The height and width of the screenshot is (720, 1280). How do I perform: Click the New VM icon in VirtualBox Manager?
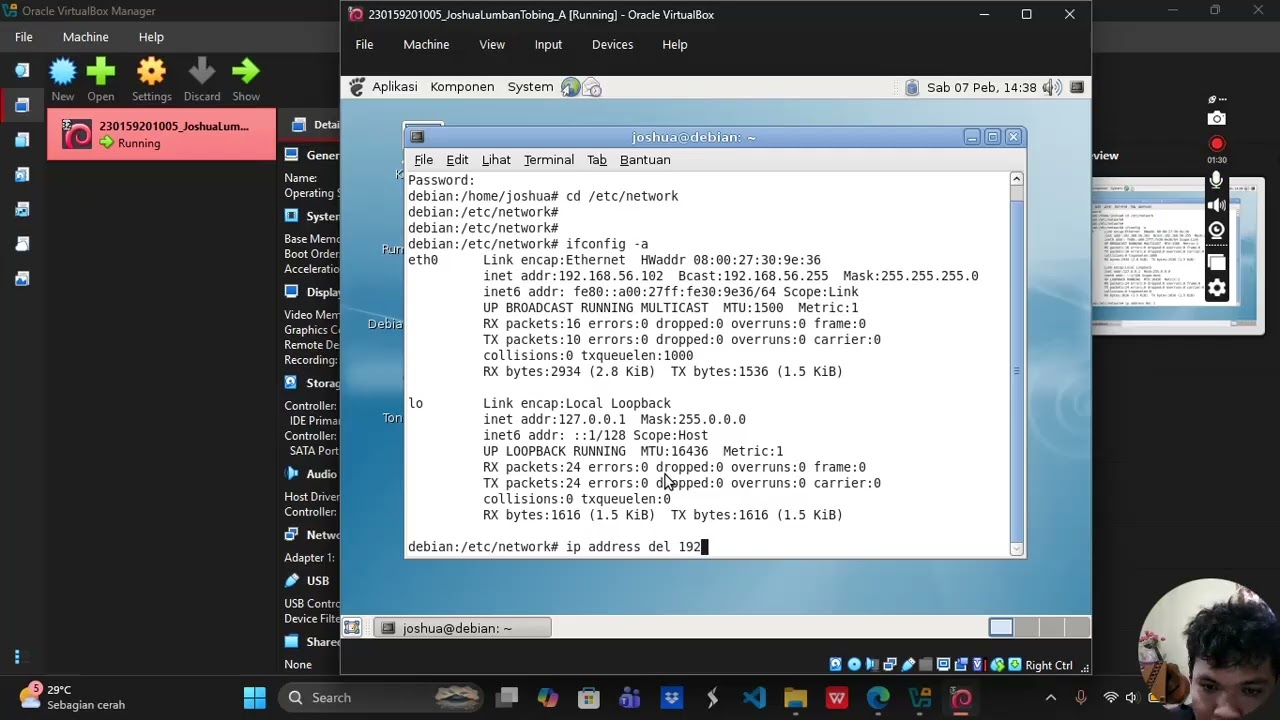(62, 72)
